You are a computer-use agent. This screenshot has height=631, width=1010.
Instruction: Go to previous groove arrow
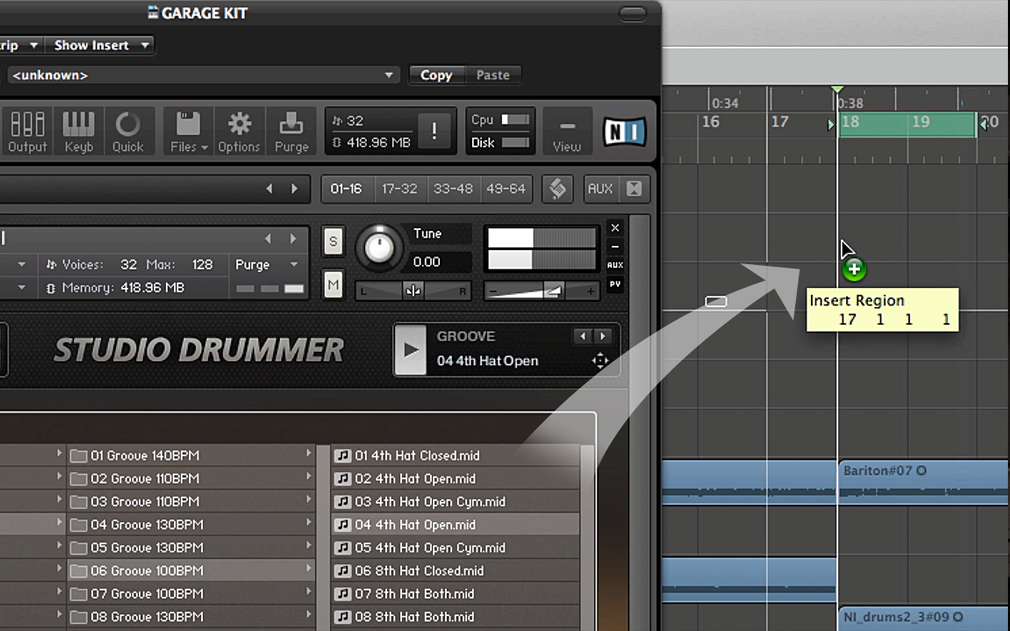(x=582, y=336)
